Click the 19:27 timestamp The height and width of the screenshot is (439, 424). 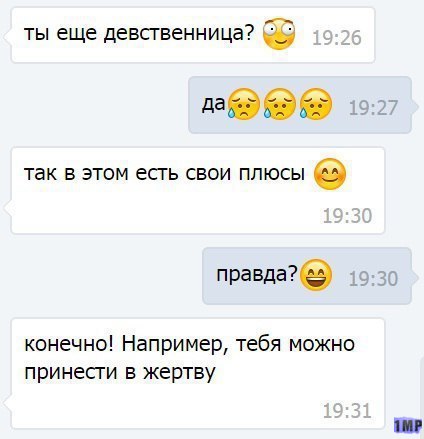click(373, 108)
